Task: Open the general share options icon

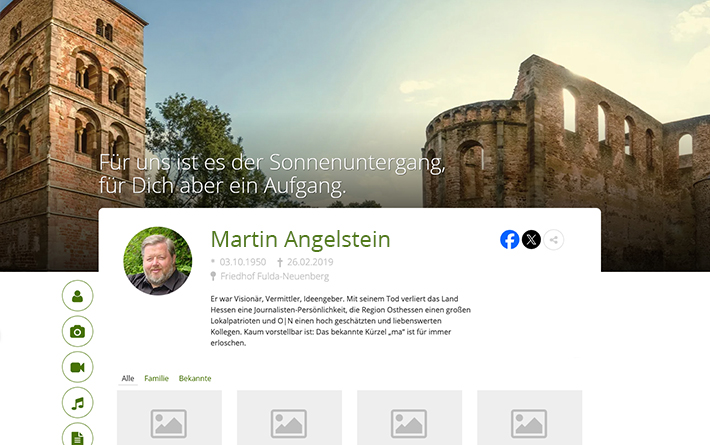Action: [x=554, y=240]
